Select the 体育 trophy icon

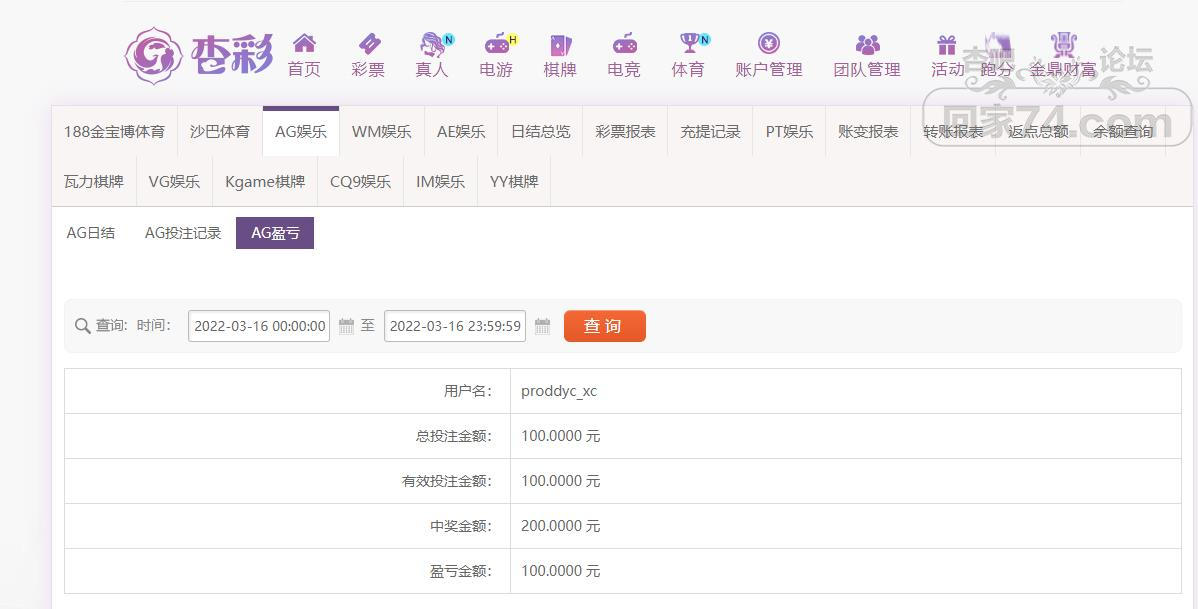[689, 43]
